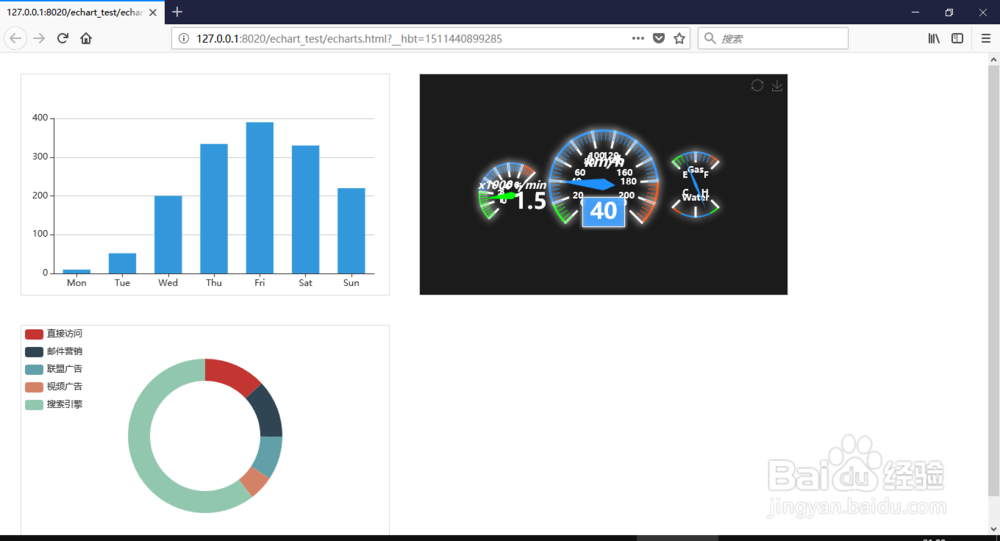Restore the gauge chart with refresh icon

pyautogui.click(x=757, y=85)
